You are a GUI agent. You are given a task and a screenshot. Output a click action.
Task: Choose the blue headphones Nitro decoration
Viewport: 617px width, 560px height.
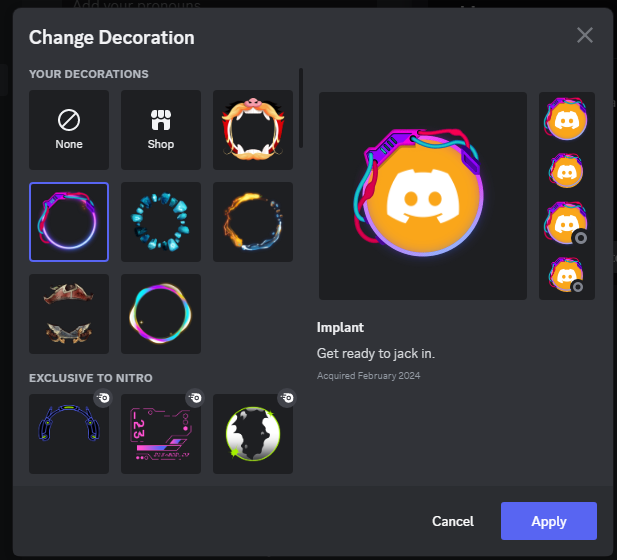pyautogui.click(x=69, y=434)
